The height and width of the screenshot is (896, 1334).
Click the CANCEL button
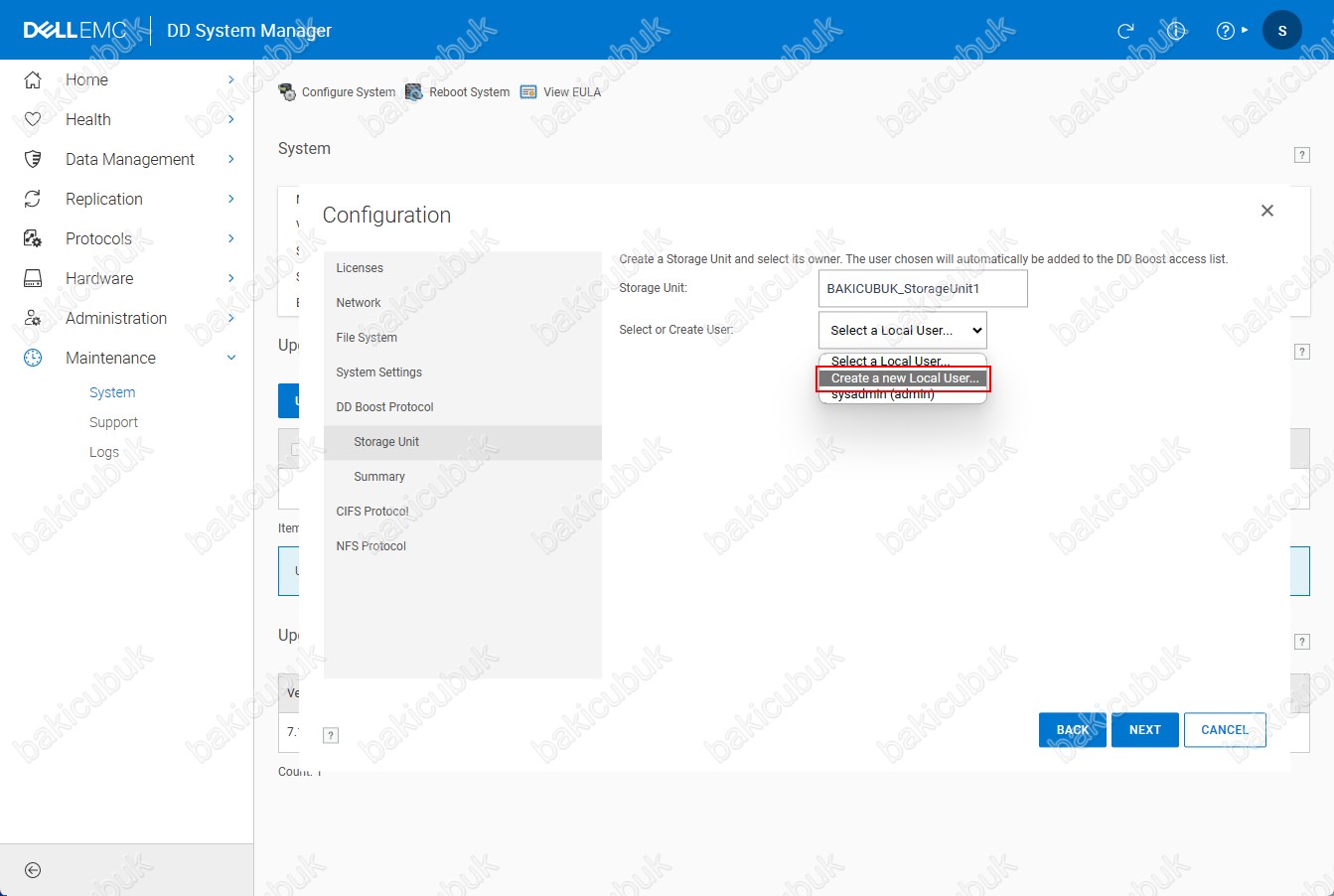(x=1225, y=730)
